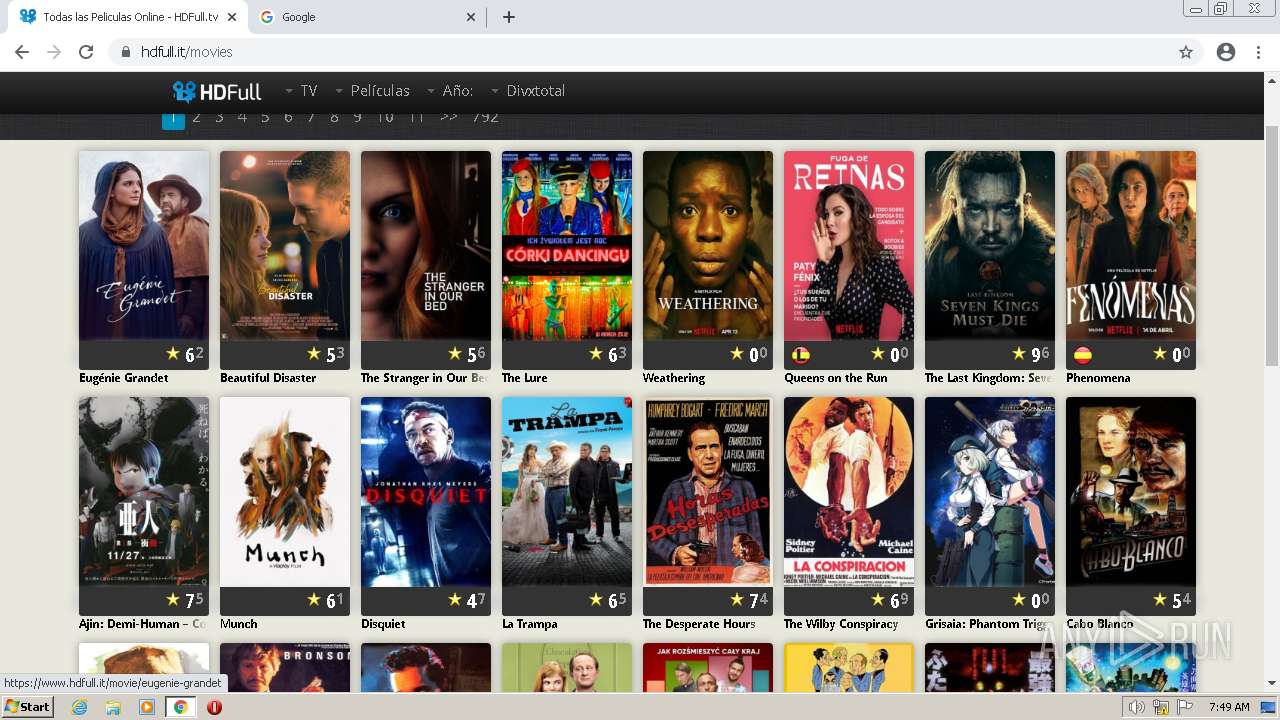The height and width of the screenshot is (720, 1280).
Task: Close the HDFull.tv tab
Action: (232, 17)
